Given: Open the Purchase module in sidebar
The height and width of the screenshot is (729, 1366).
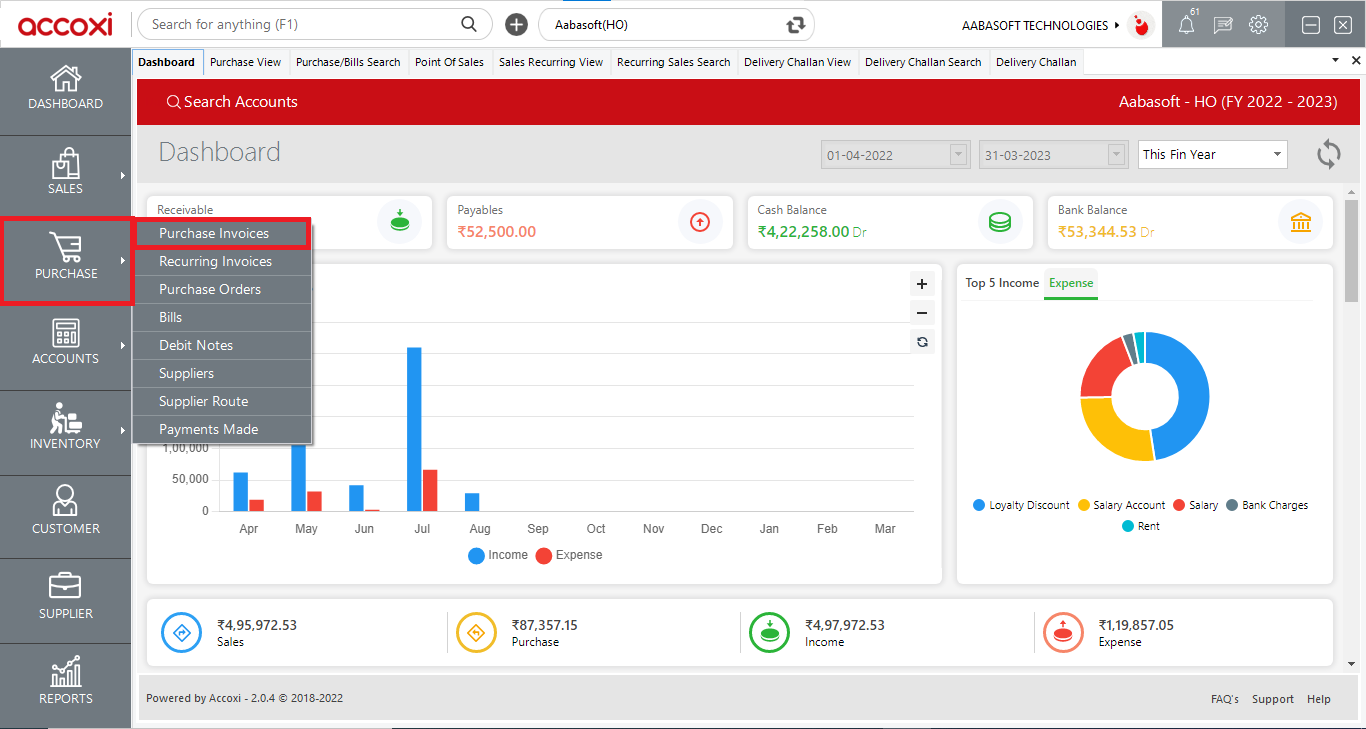Looking at the screenshot, I should (66, 258).
